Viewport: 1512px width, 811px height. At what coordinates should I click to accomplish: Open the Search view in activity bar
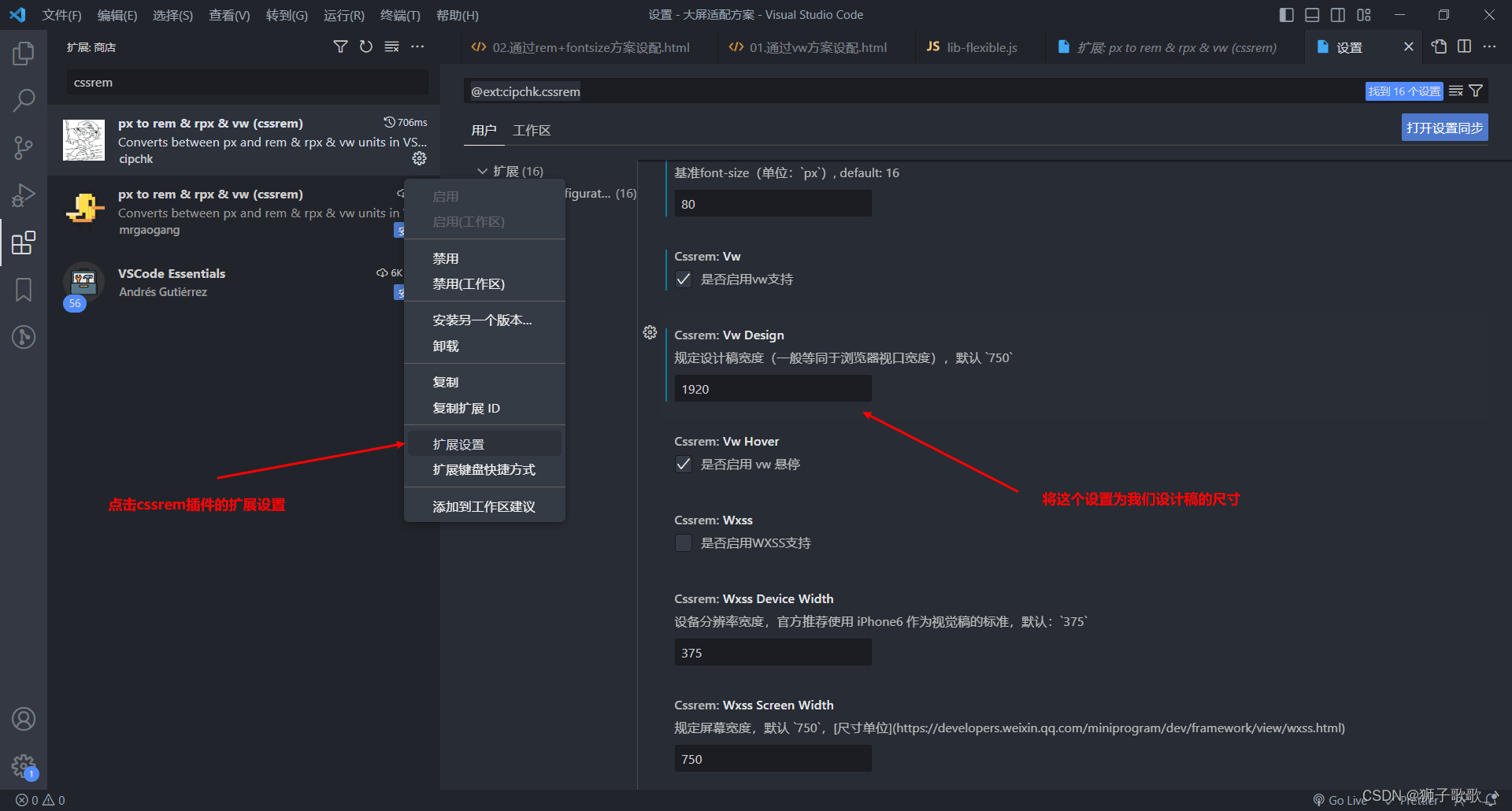coord(24,100)
